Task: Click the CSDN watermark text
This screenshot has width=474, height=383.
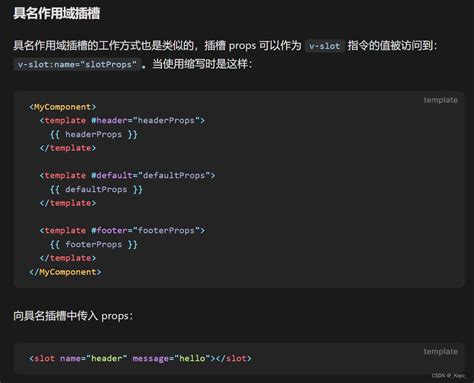Action: point(449,376)
